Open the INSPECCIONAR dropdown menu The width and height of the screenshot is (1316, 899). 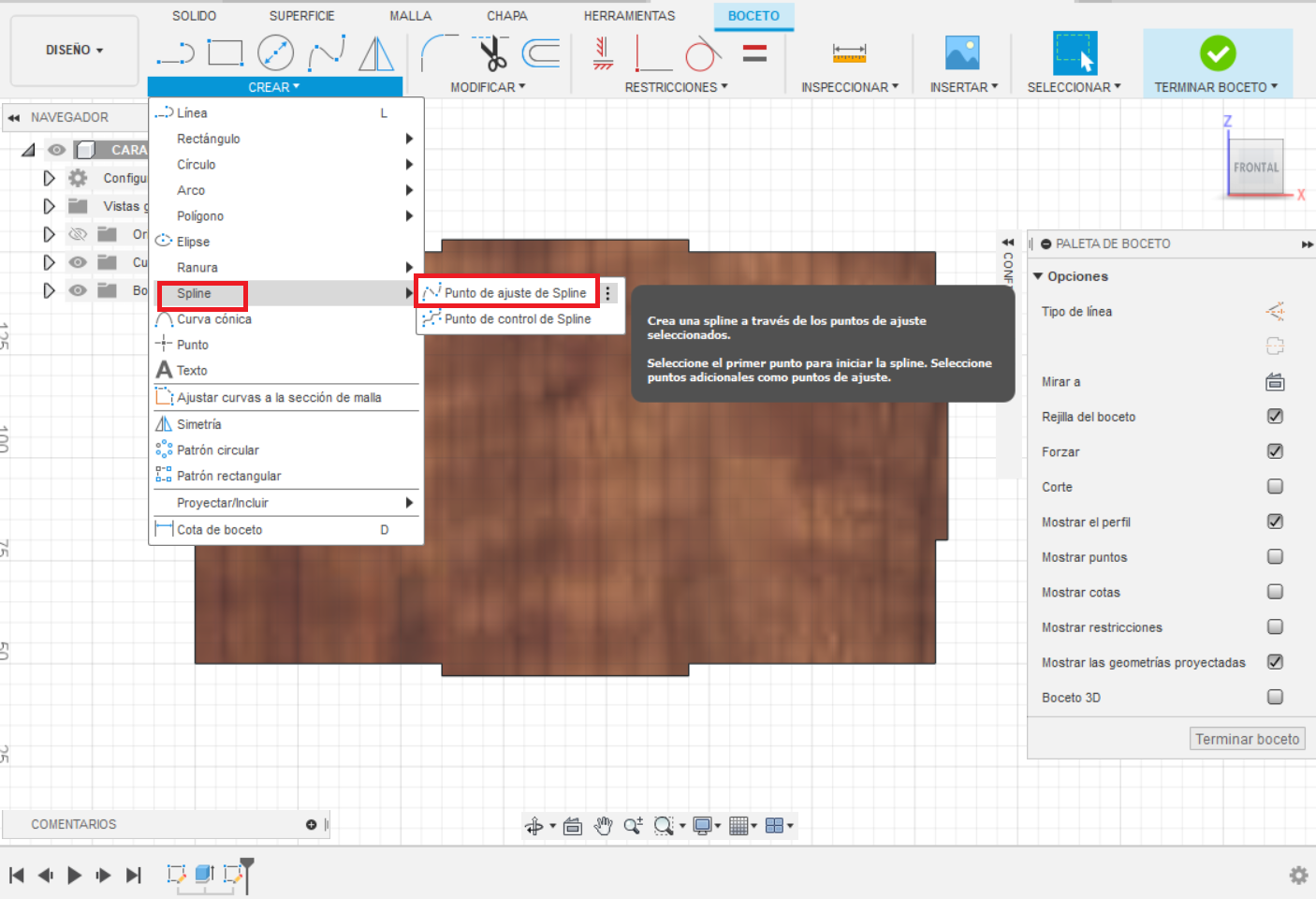pyautogui.click(x=850, y=87)
